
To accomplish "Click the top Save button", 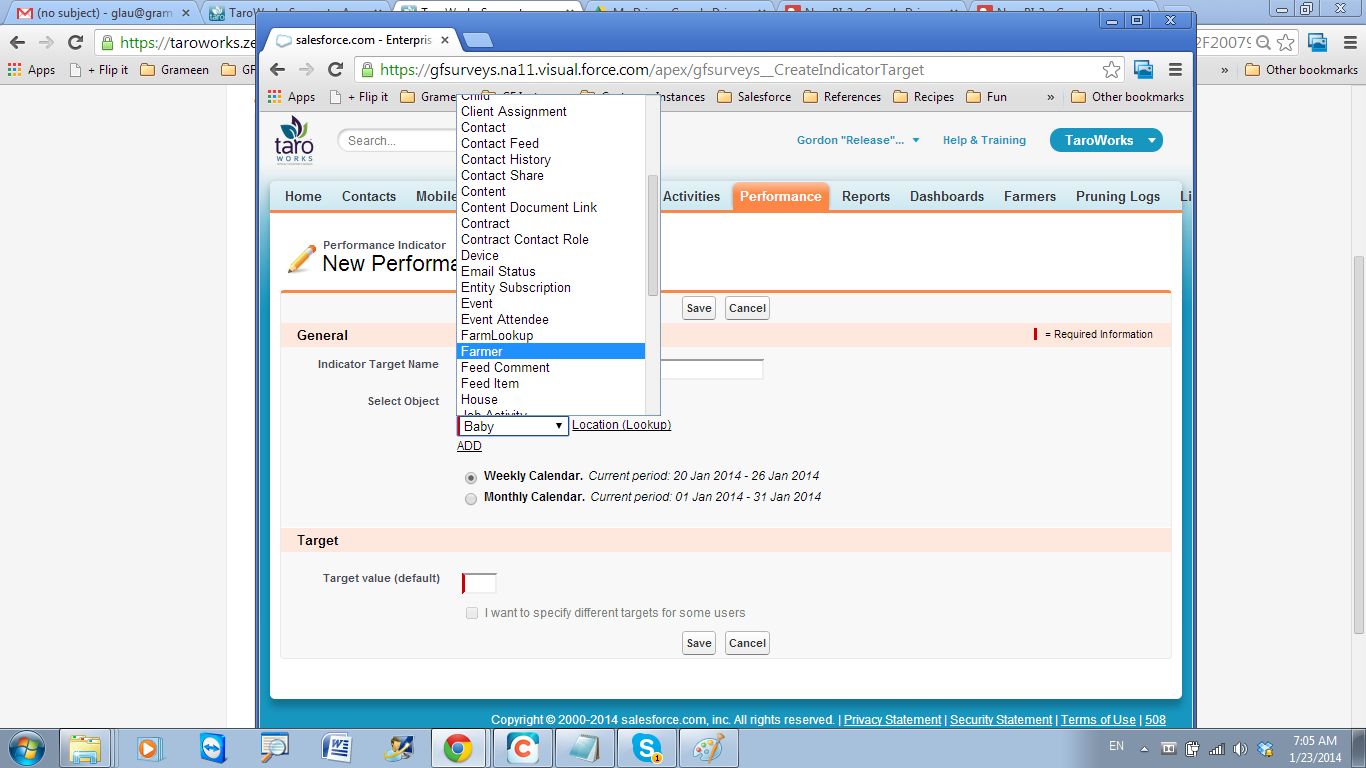I will (x=699, y=308).
